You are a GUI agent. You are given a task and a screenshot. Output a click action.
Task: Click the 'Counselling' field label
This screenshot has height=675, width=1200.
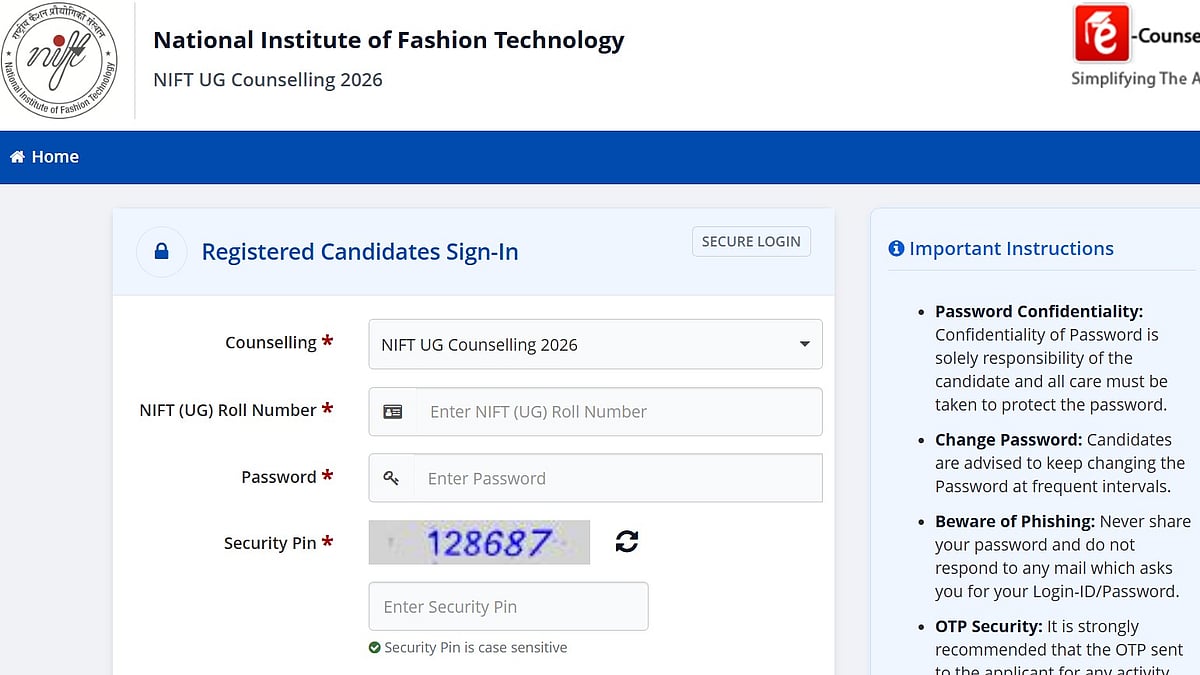[271, 342]
